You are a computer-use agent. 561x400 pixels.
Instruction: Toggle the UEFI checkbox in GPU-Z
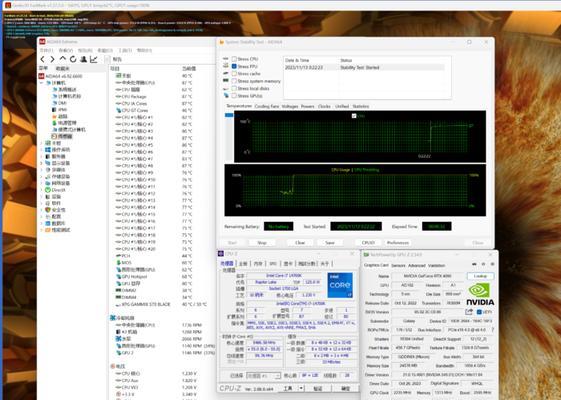pos(479,312)
